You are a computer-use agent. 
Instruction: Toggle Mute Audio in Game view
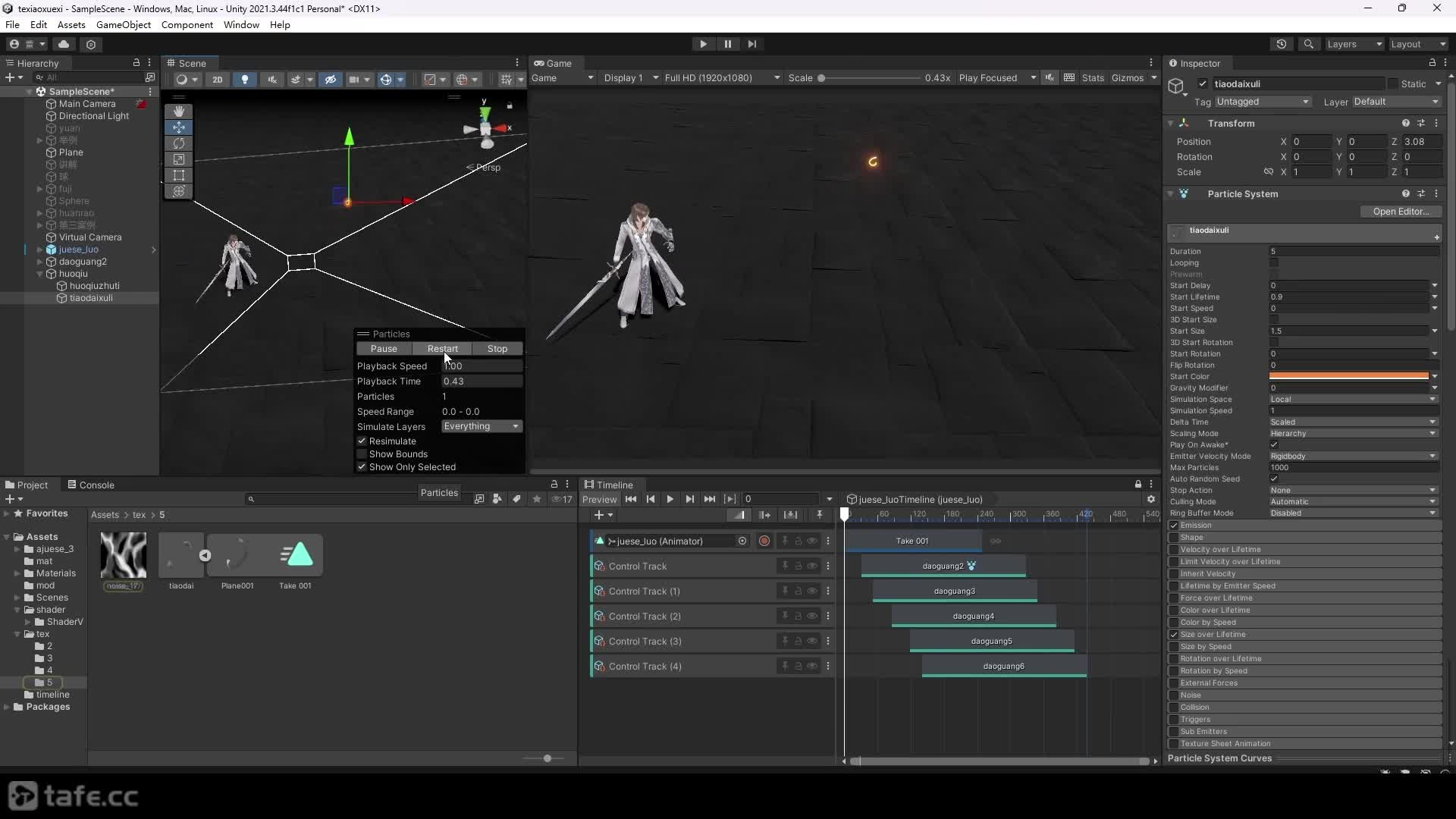(1050, 77)
